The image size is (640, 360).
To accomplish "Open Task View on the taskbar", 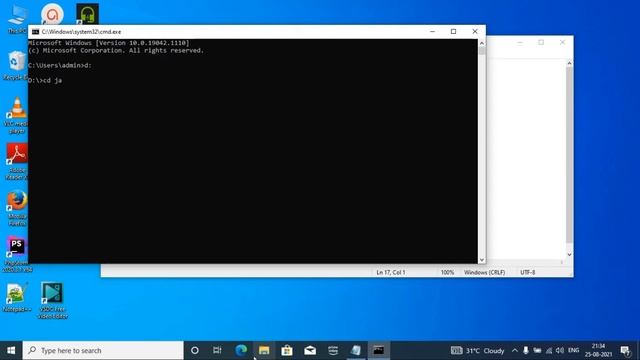I will pyautogui.click(x=217, y=350).
